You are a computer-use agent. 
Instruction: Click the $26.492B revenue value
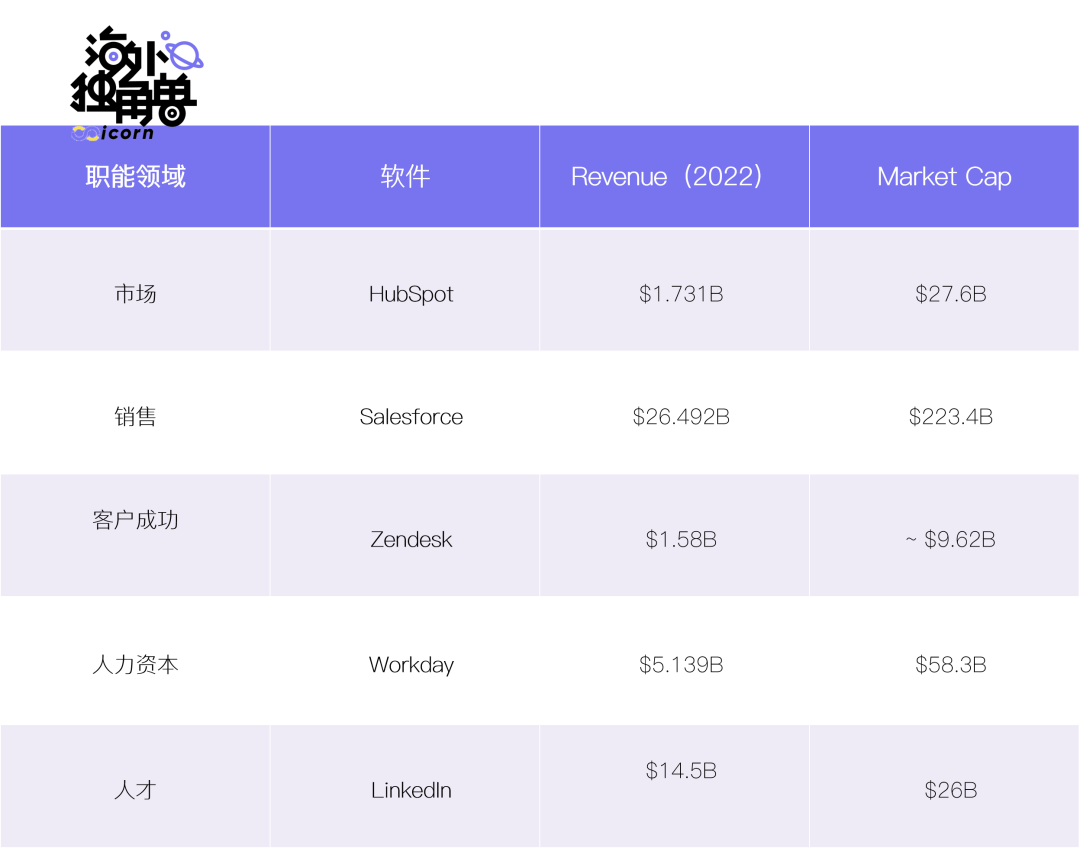point(681,417)
